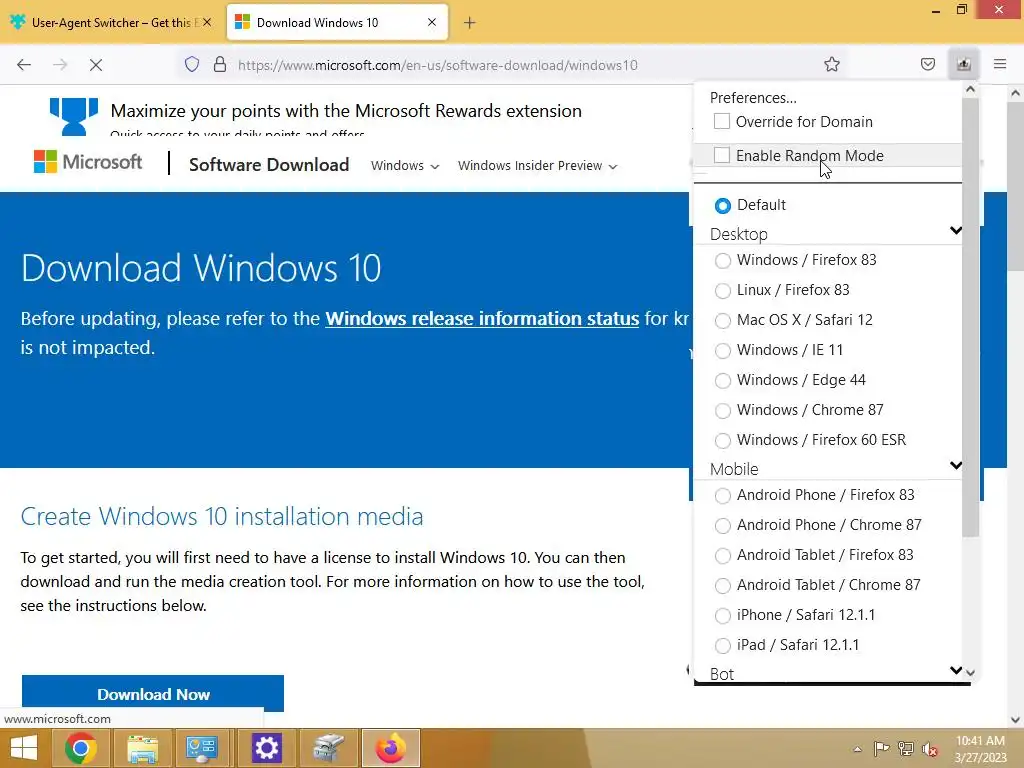Switch to the Download Windows 10 tab
The image size is (1024, 768).
coord(337,23)
